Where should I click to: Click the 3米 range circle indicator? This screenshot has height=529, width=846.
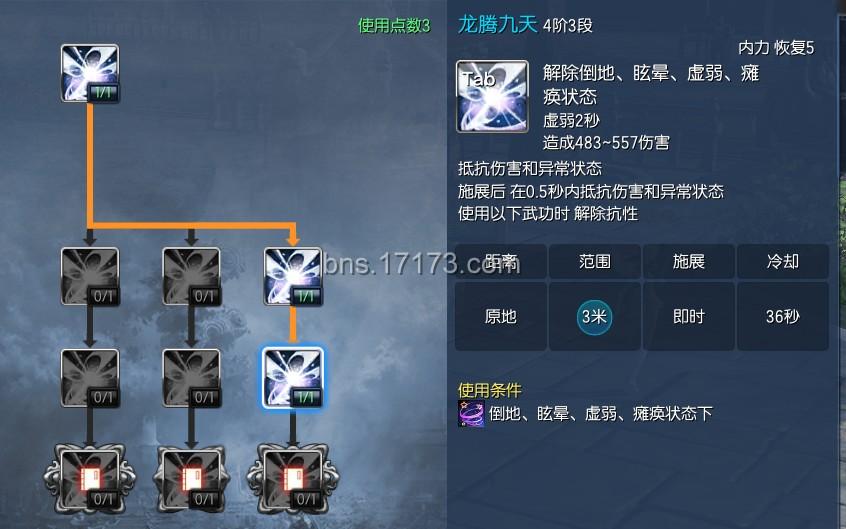coord(594,316)
